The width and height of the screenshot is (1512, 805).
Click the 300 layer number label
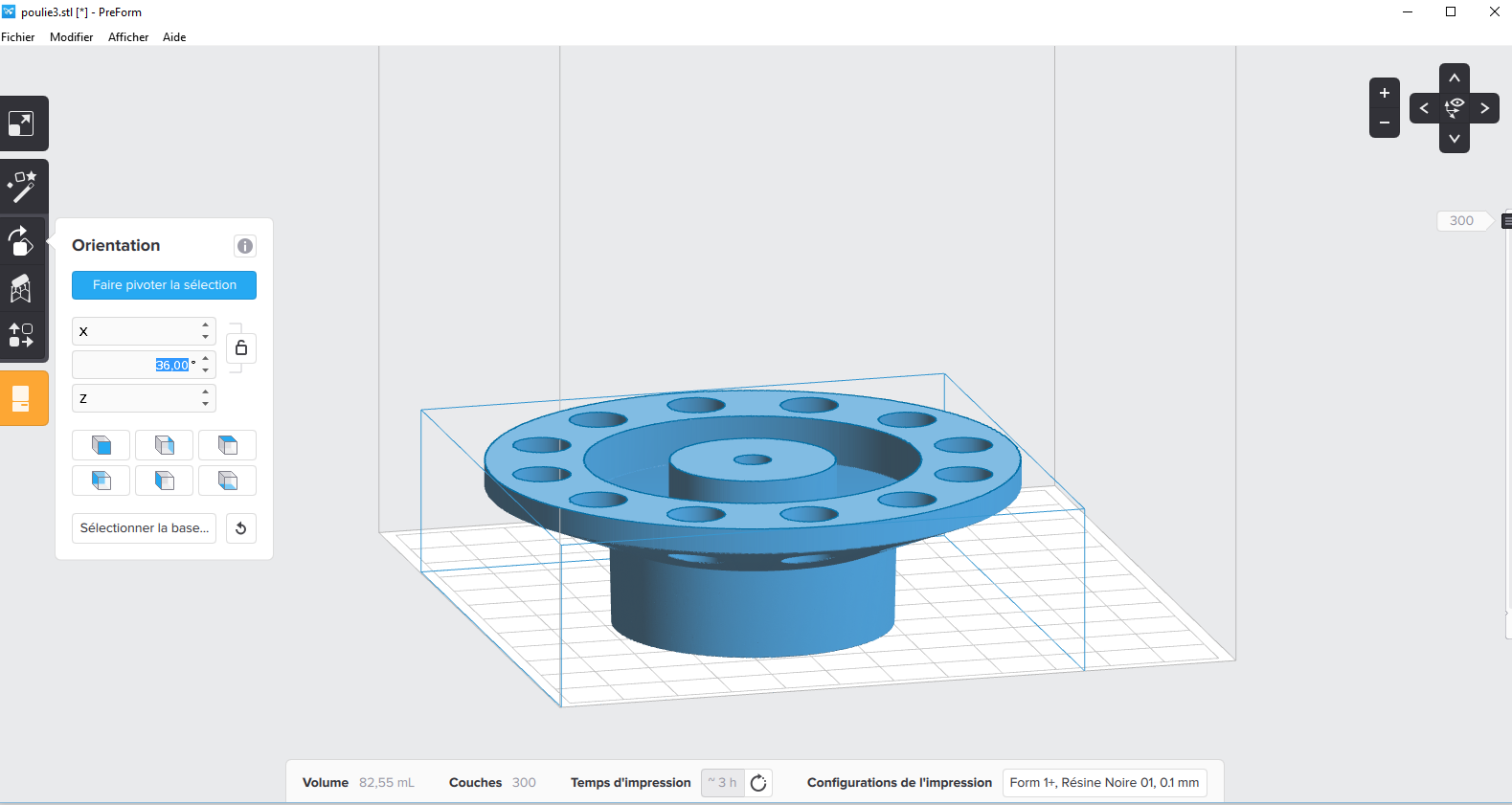pyautogui.click(x=1462, y=221)
